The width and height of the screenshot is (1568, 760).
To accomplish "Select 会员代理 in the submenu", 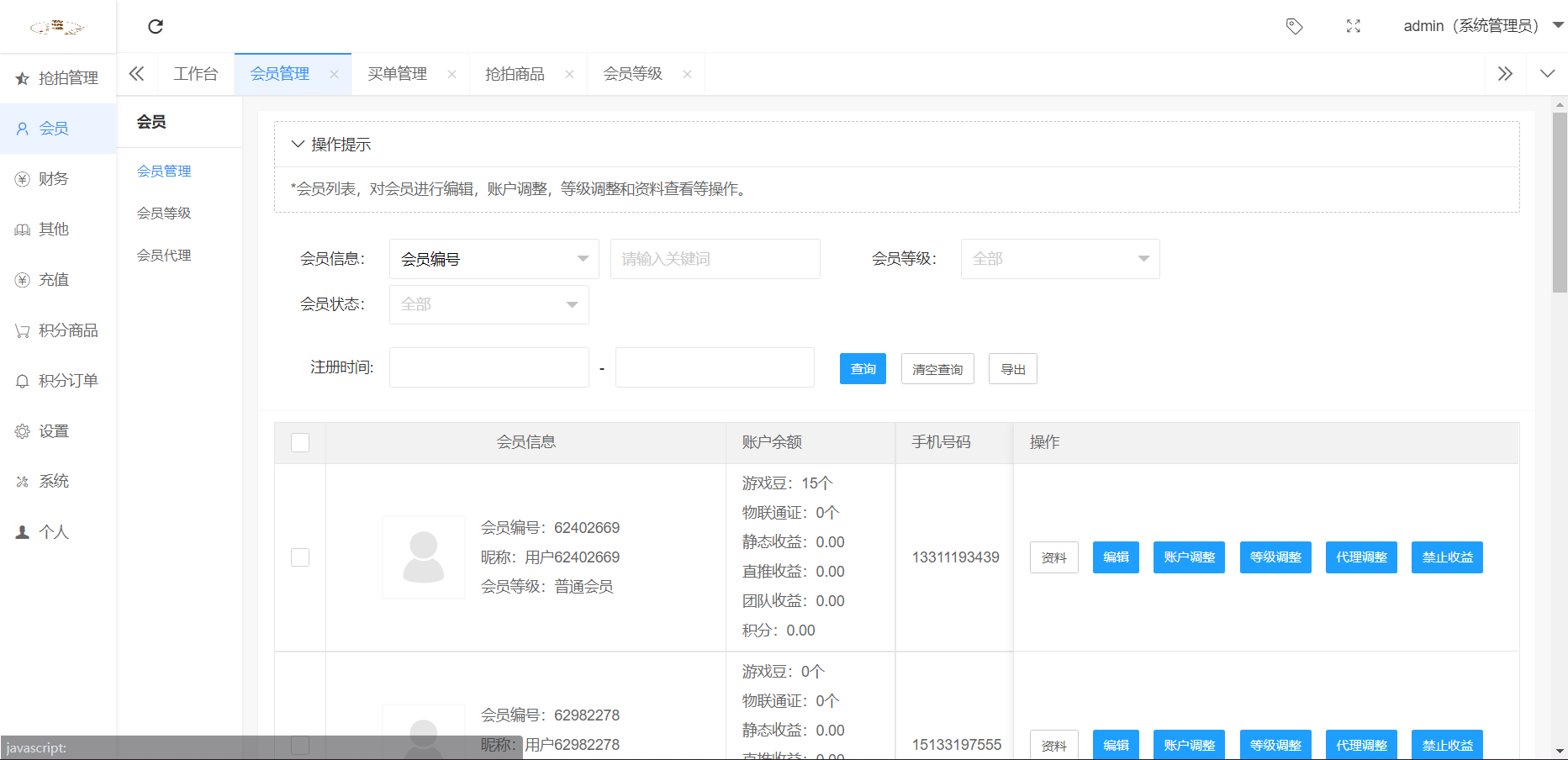I will point(164,255).
